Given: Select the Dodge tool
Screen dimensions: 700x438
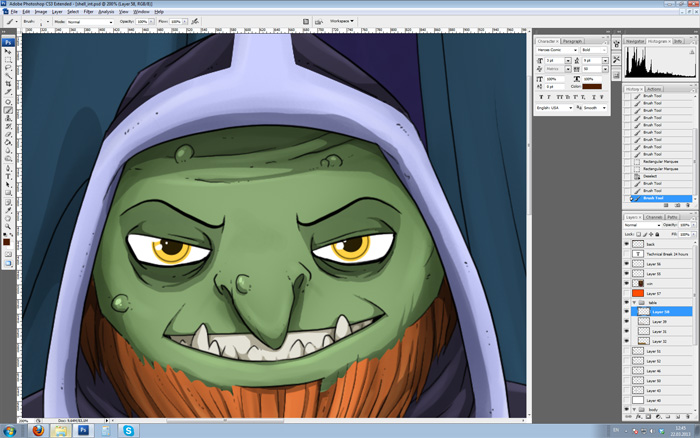Looking at the screenshot, I should (x=8, y=158).
